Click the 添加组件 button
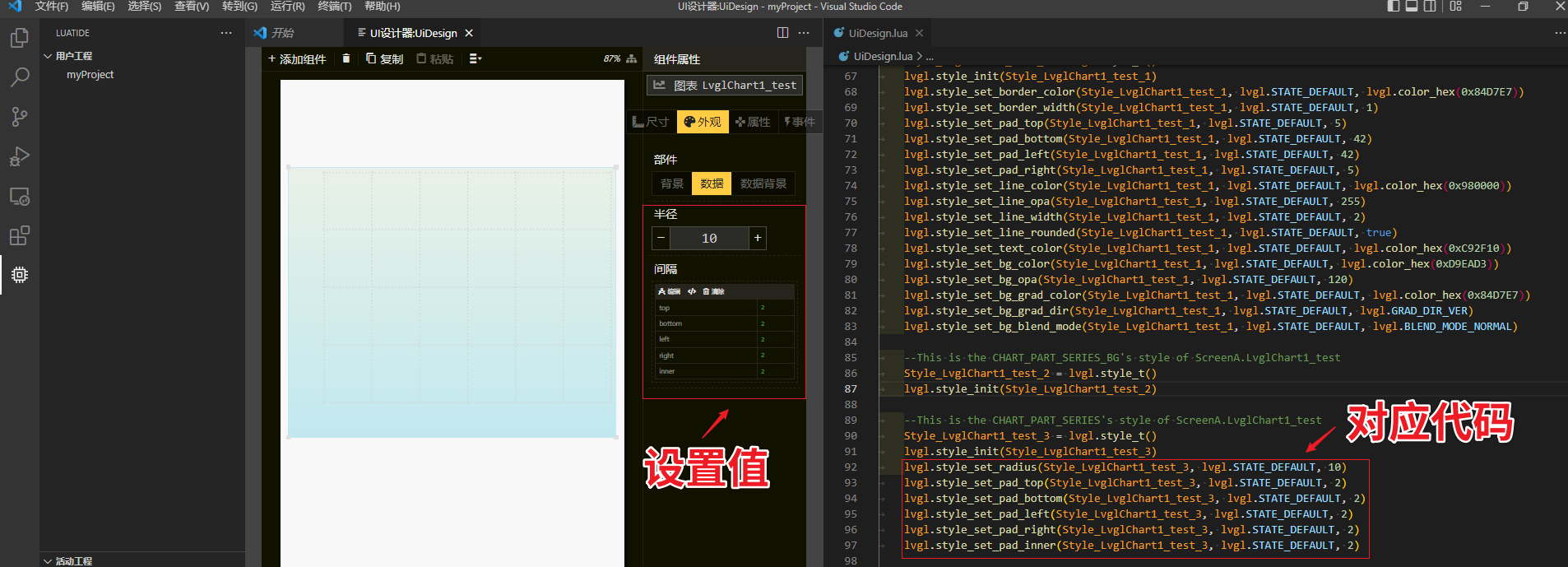Image resolution: width=1568 pixels, height=567 pixels. pyautogui.click(x=297, y=58)
